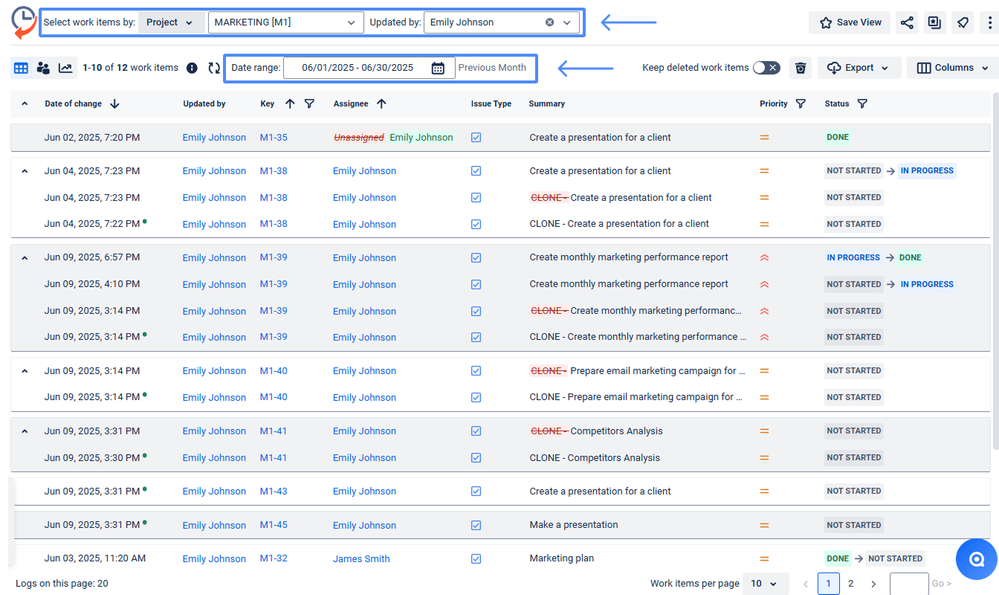This screenshot has height=595, width=999.
Task: Switch to the table grid view
Action: pos(22,68)
